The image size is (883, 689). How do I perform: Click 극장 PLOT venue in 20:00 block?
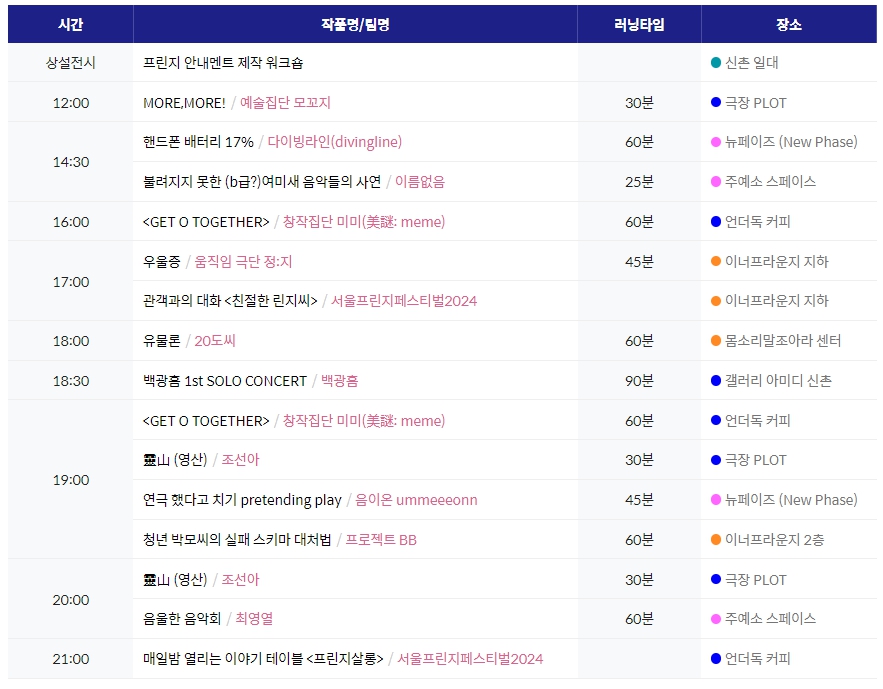click(x=755, y=580)
